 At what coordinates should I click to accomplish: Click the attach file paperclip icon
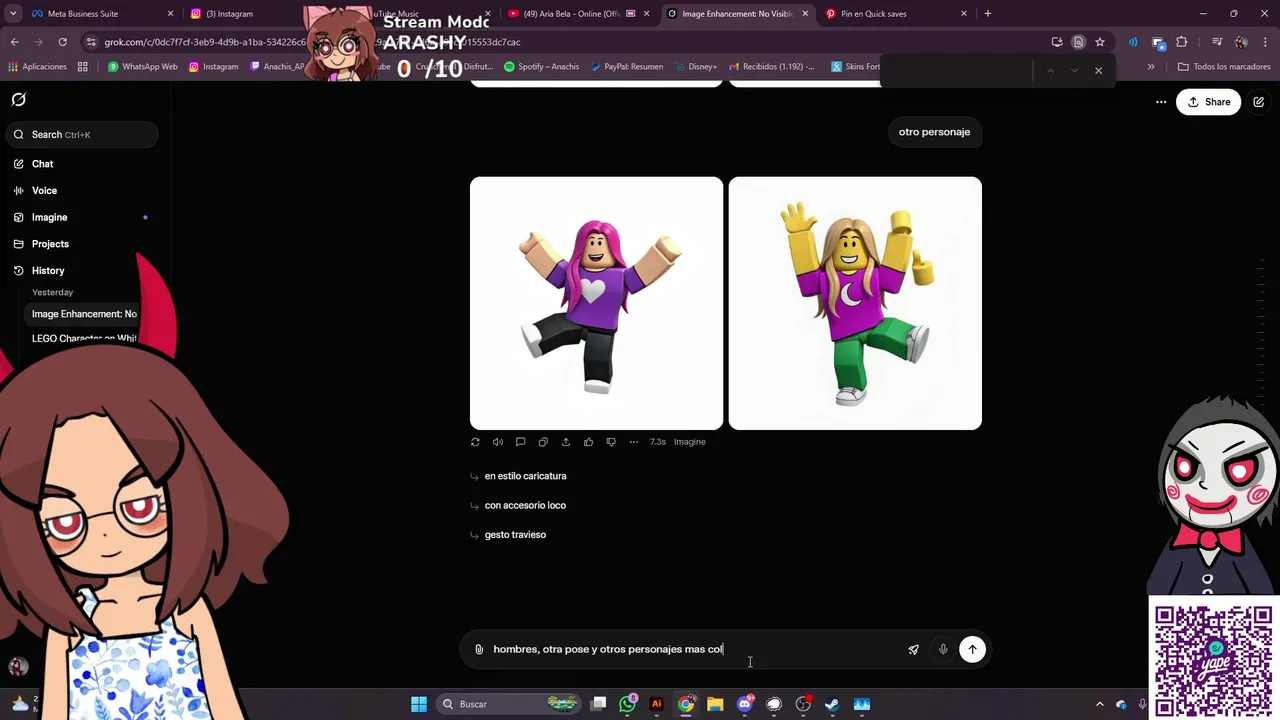click(479, 650)
